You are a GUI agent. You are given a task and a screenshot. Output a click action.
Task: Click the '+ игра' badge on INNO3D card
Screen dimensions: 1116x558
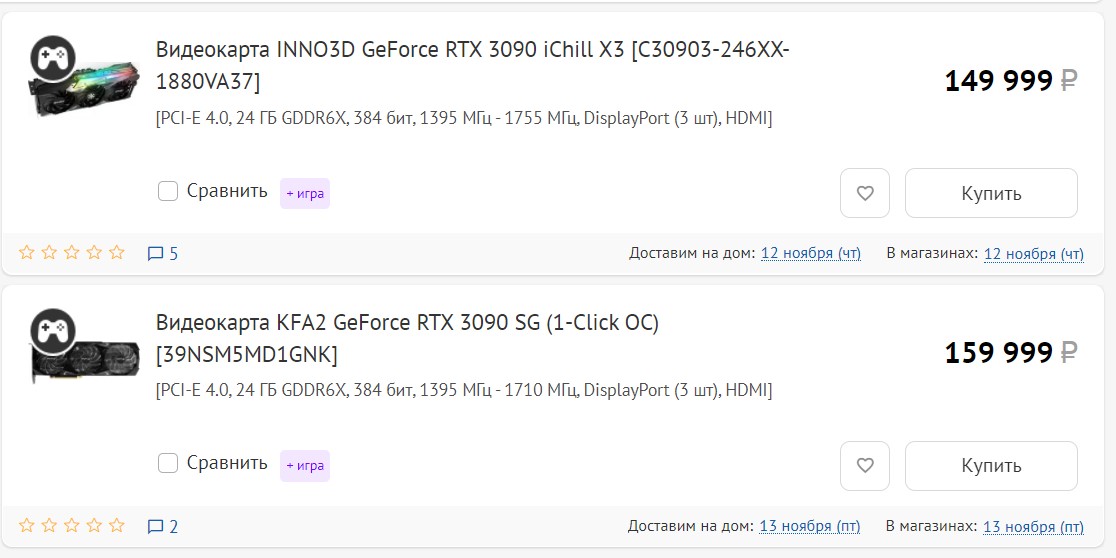(305, 193)
